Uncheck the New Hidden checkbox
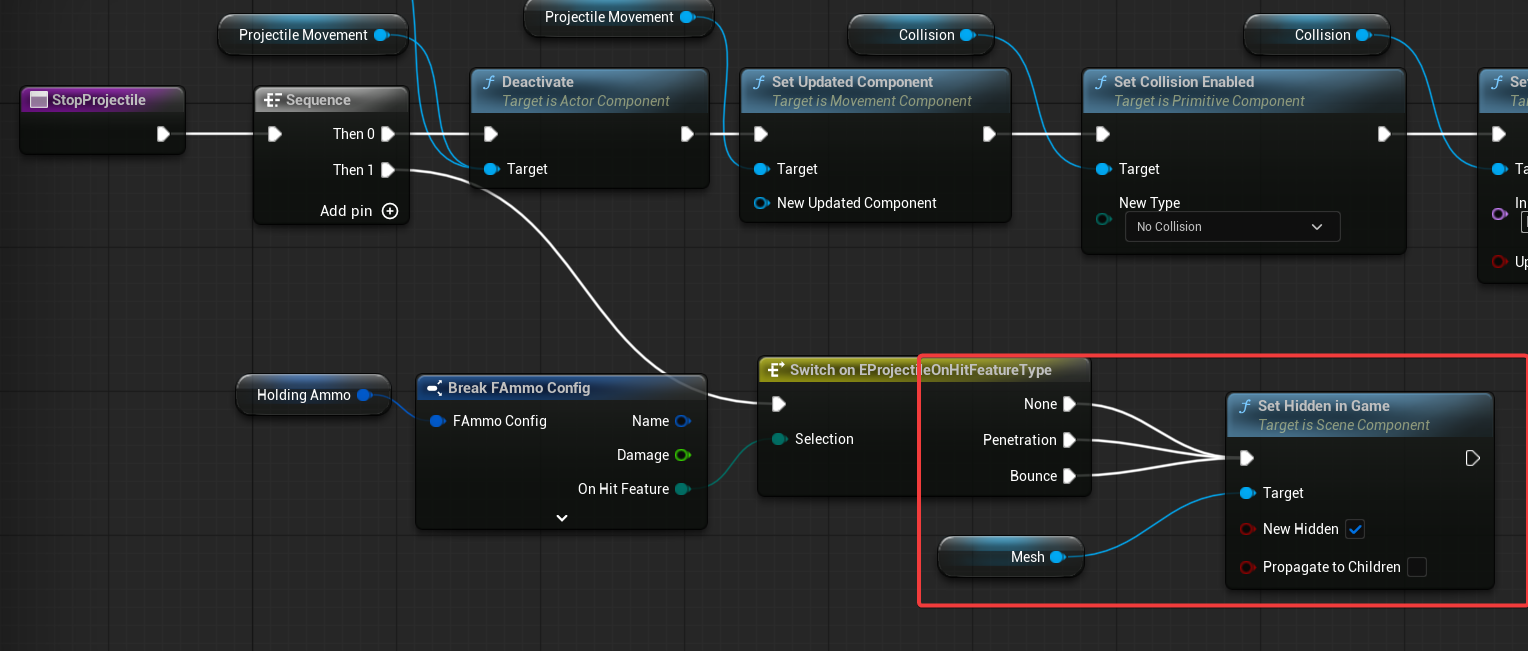1528x651 pixels. 1355,529
